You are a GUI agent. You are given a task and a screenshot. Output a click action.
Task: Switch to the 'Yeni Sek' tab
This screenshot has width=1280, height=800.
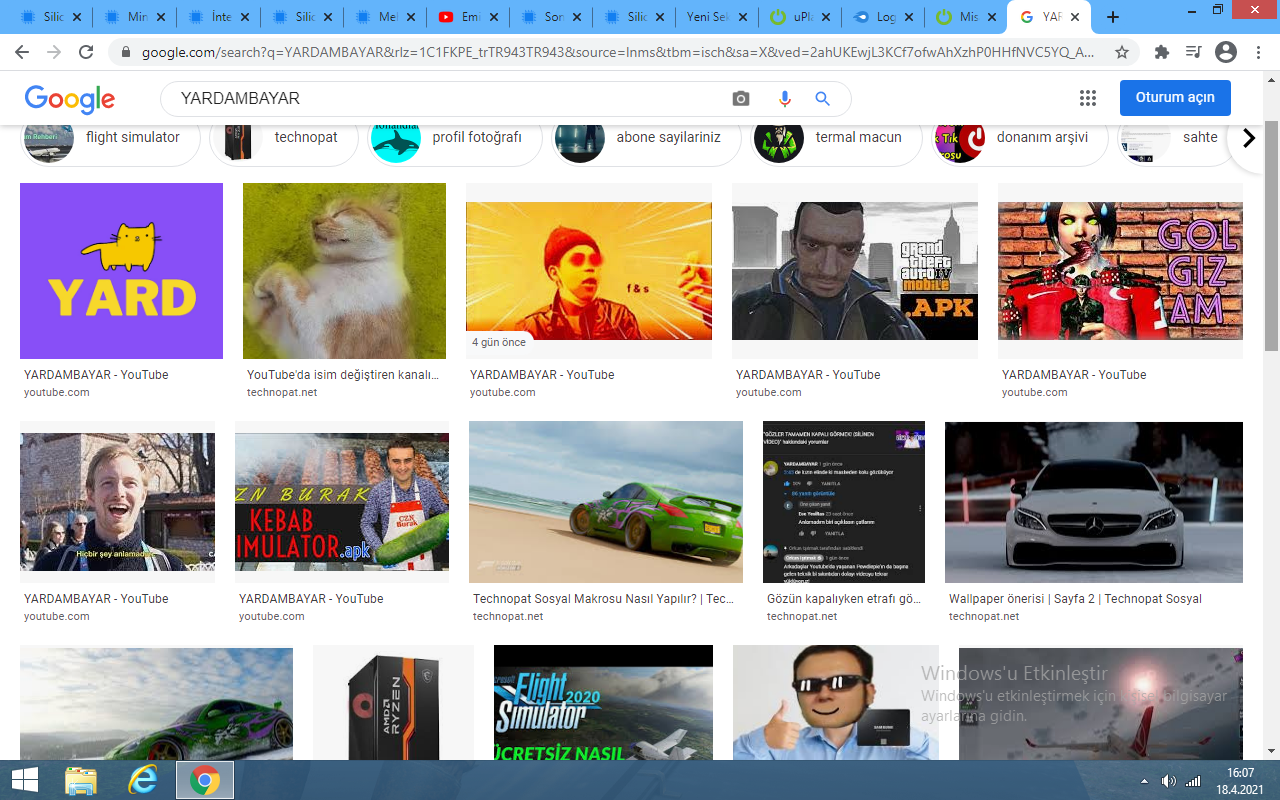[714, 17]
